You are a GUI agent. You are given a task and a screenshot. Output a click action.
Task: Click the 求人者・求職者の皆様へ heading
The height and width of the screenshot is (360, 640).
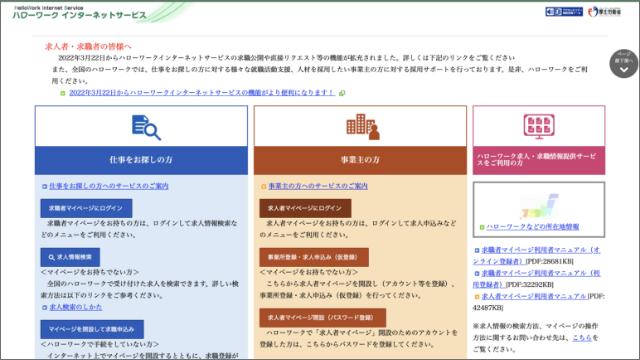pos(88,47)
